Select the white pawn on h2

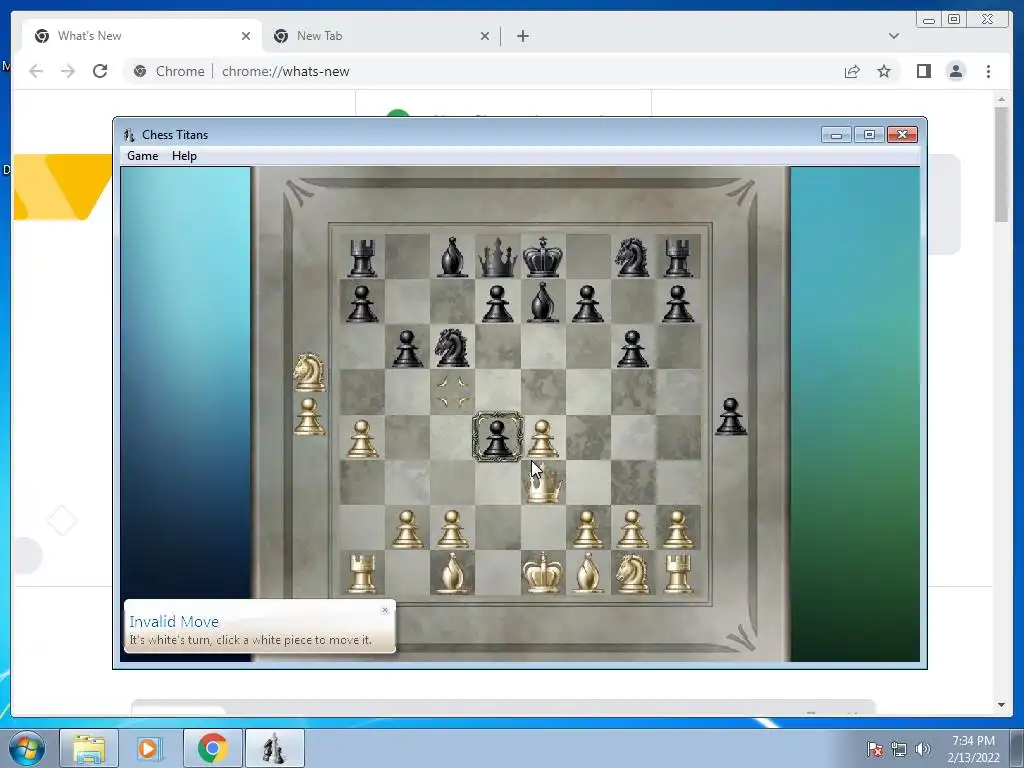coord(678,528)
